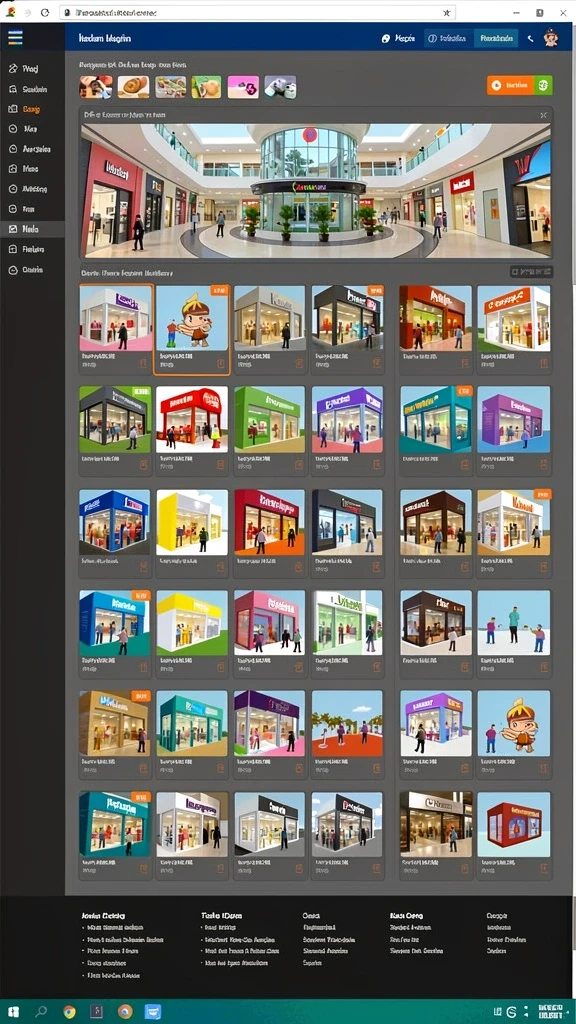This screenshot has height=1024, width=576.
Task: Bookmark this page with the star icon
Action: pyautogui.click(x=447, y=12)
